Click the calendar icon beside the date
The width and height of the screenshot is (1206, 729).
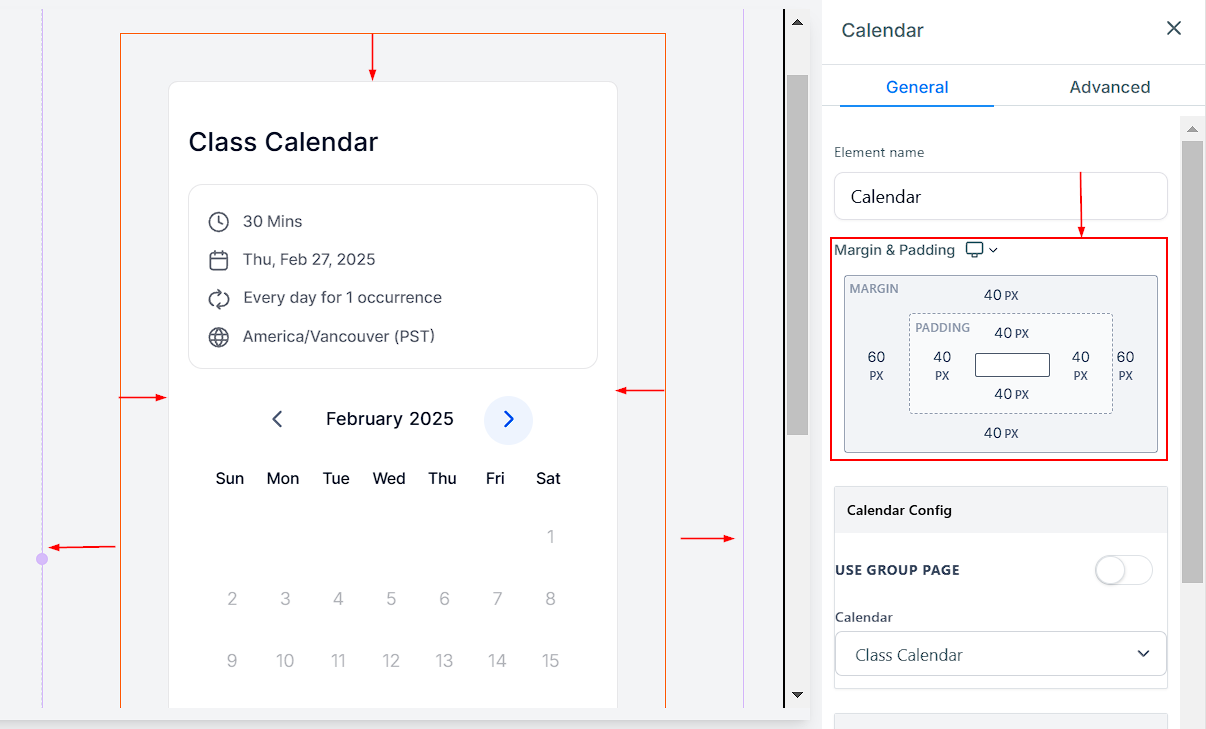[218, 260]
